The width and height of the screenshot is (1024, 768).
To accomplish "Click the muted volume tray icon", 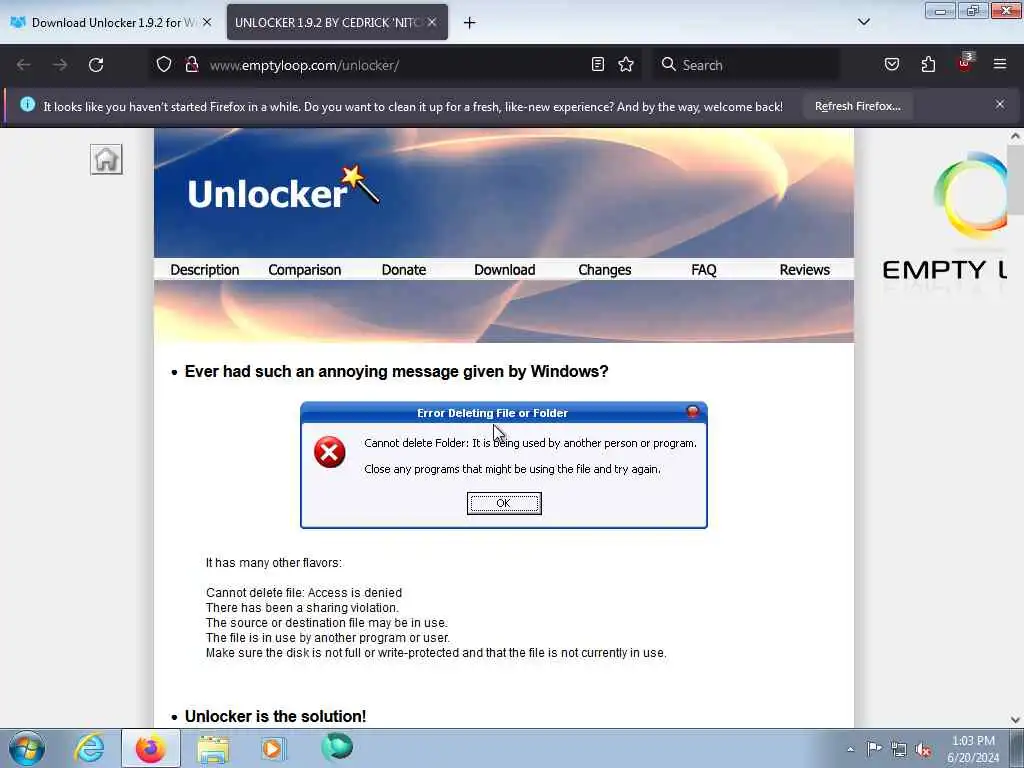I will pos(923,749).
